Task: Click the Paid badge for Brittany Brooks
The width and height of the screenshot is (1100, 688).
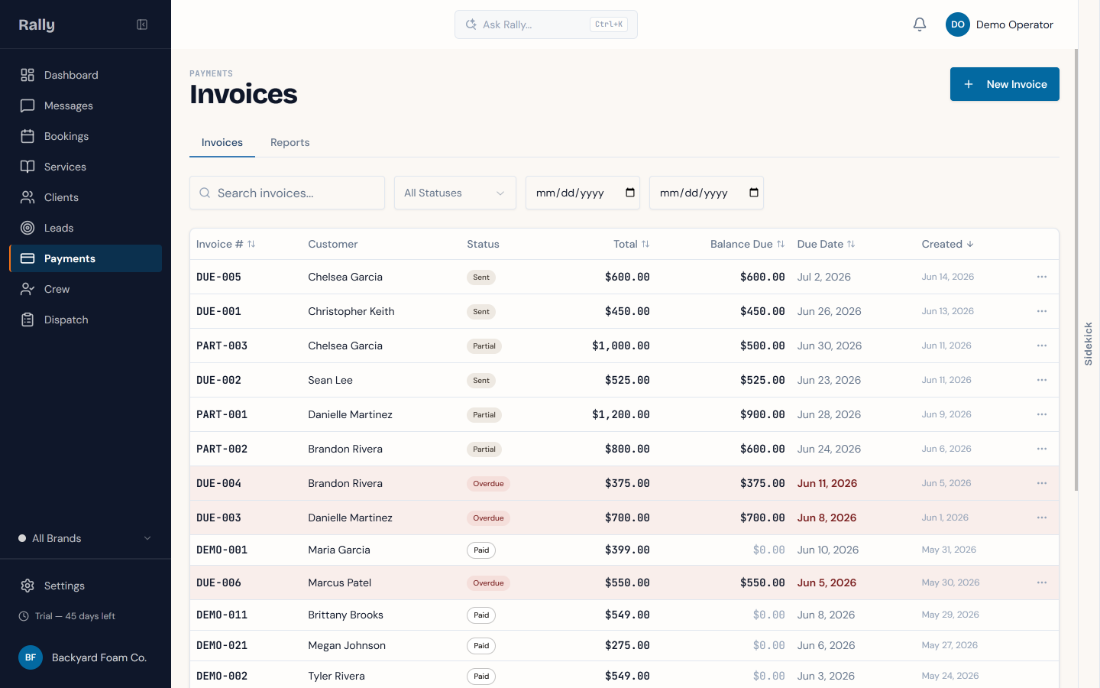Action: pyautogui.click(x=481, y=615)
